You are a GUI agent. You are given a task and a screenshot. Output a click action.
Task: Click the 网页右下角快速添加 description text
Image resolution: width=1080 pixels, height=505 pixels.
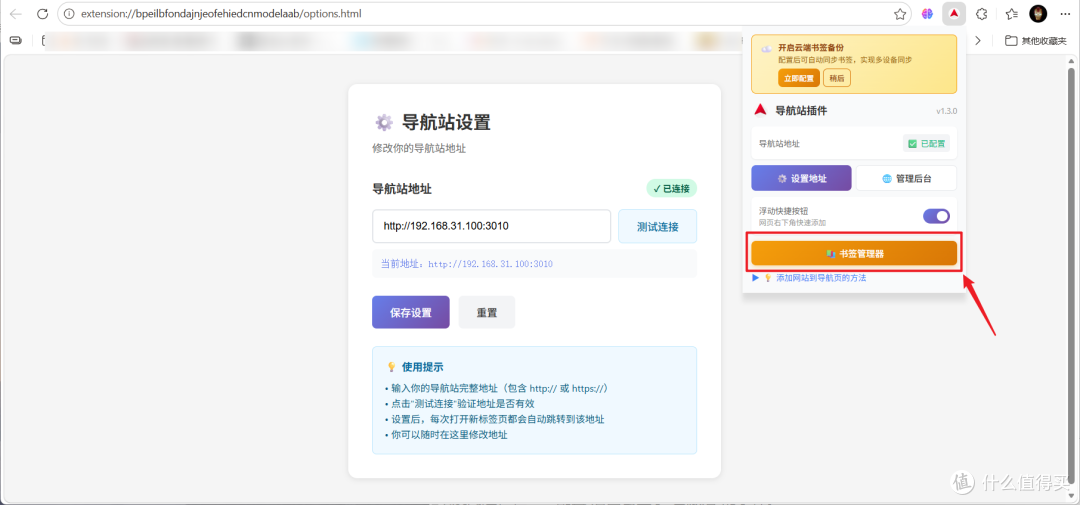point(792,223)
